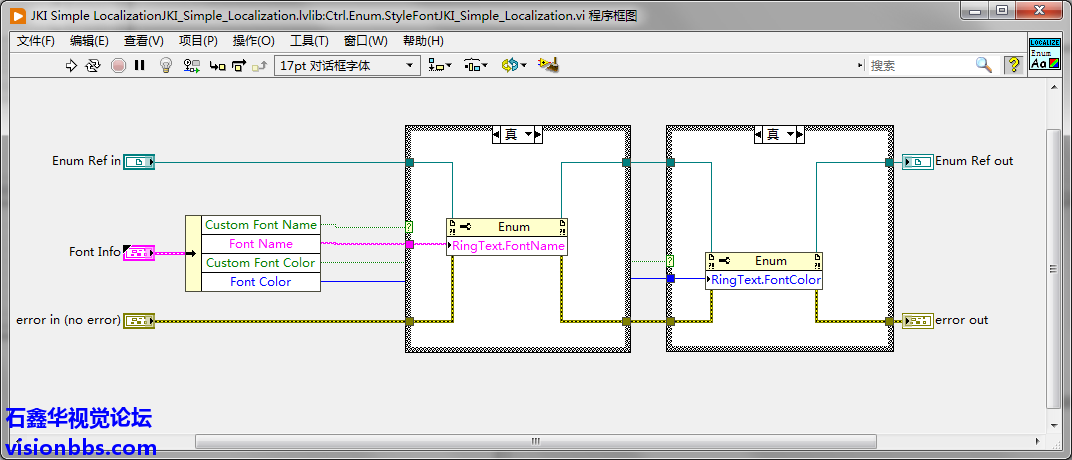Click next case arrow on left case structure
Viewport: 1072px width, 460px height.
pyautogui.click(x=536, y=134)
